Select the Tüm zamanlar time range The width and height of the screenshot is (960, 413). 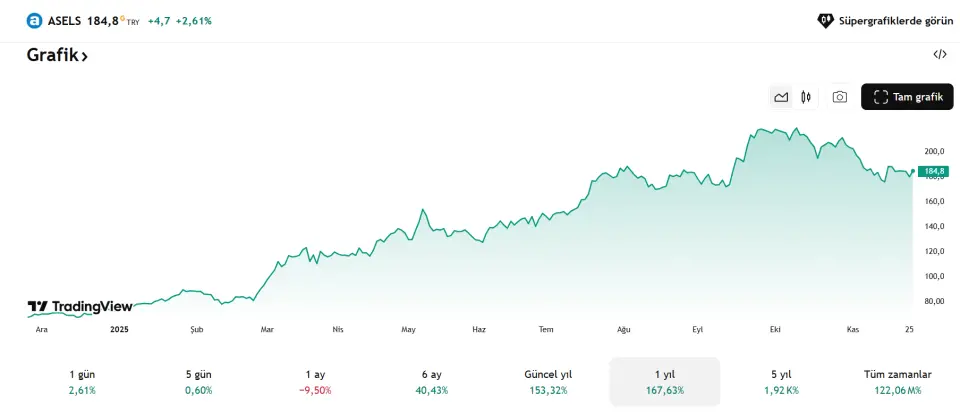897,381
